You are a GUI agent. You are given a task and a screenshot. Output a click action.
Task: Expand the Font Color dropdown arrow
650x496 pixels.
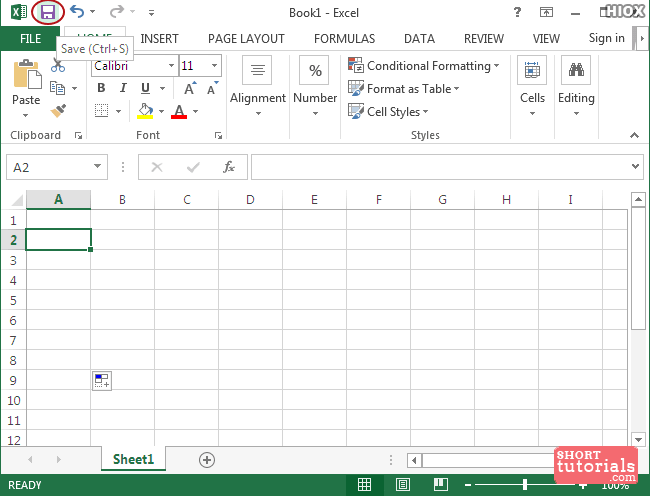pyautogui.click(x=196, y=111)
